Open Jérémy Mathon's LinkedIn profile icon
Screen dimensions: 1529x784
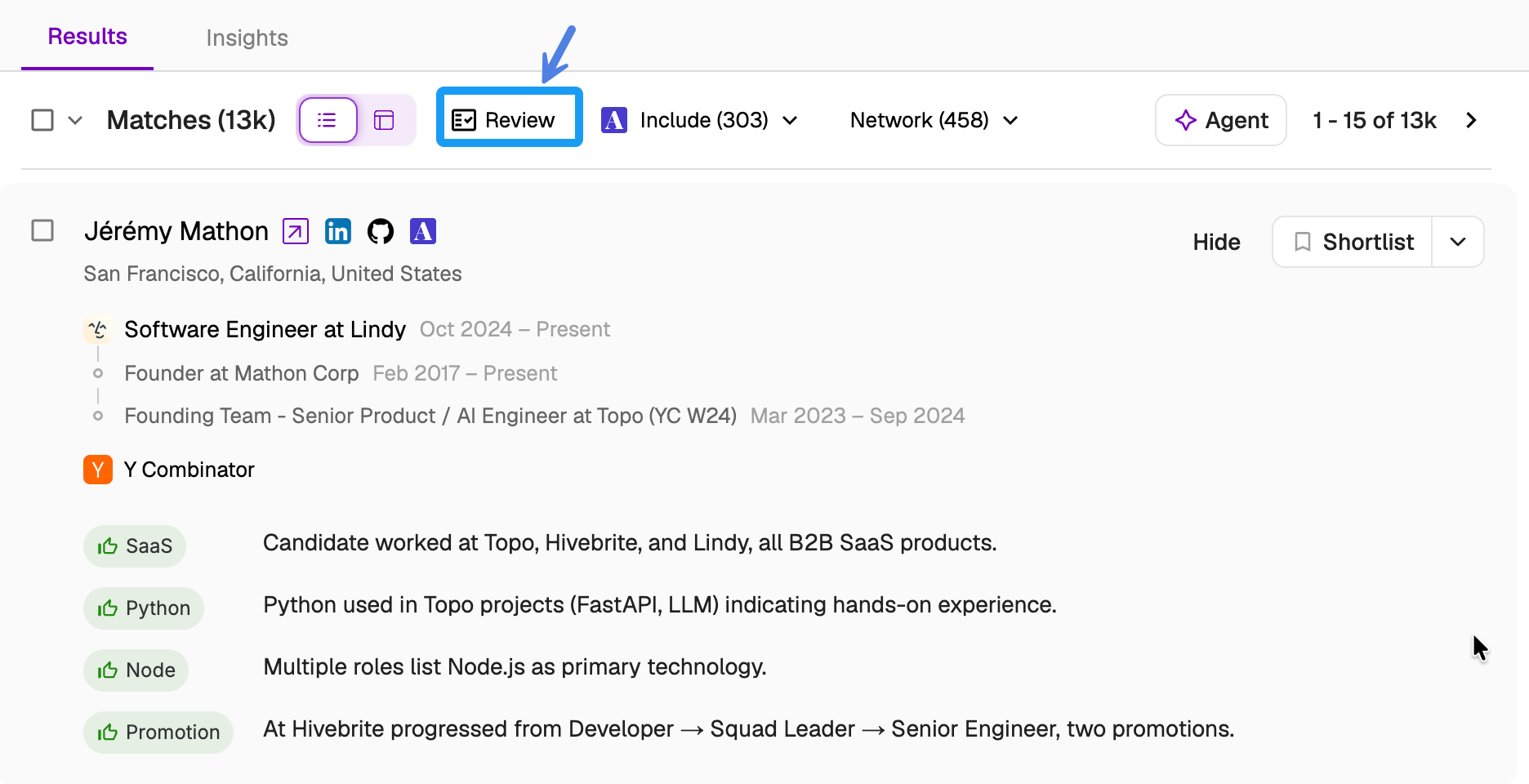tap(338, 231)
